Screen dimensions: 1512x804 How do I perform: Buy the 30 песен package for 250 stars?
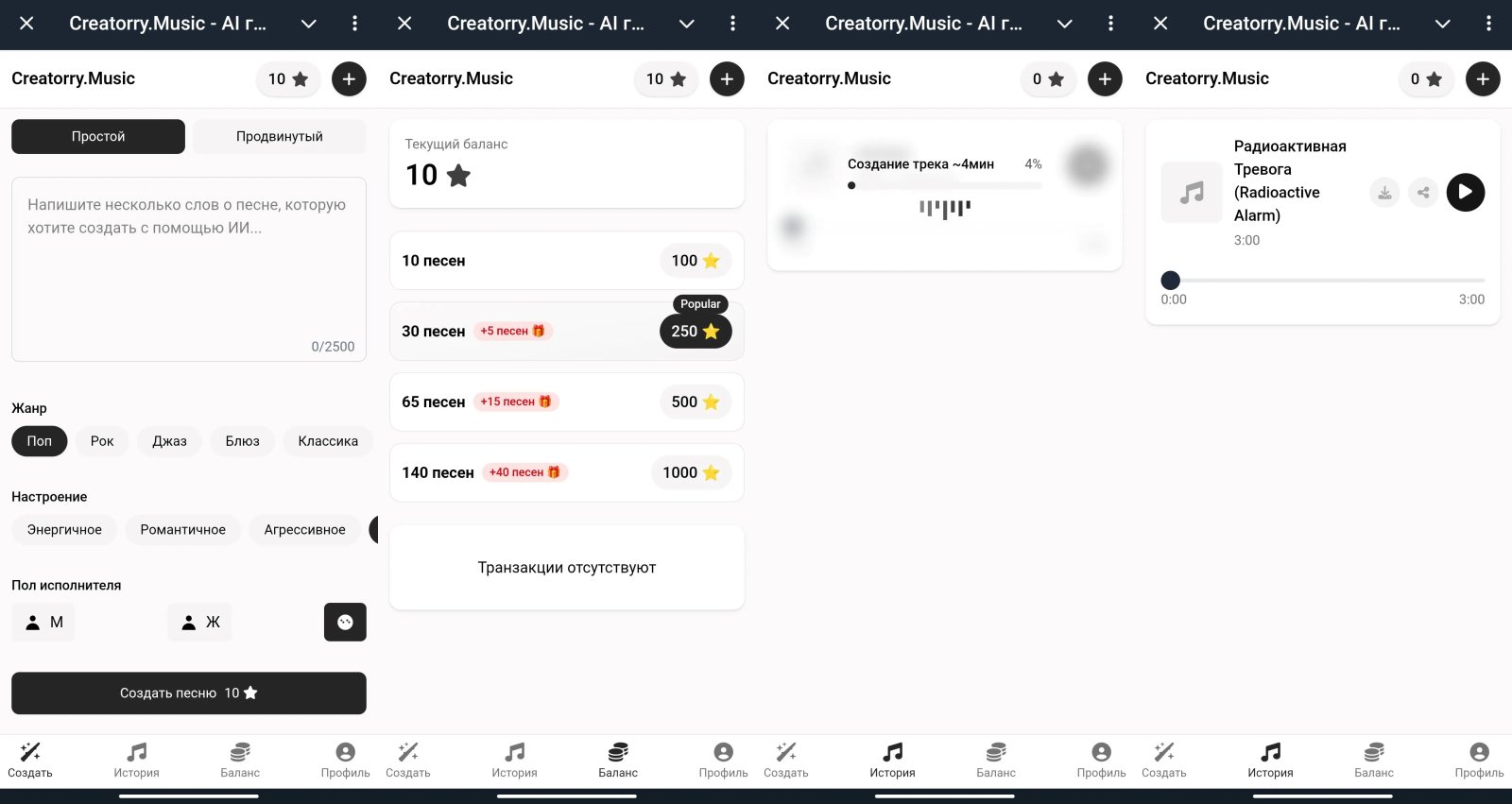tap(567, 331)
